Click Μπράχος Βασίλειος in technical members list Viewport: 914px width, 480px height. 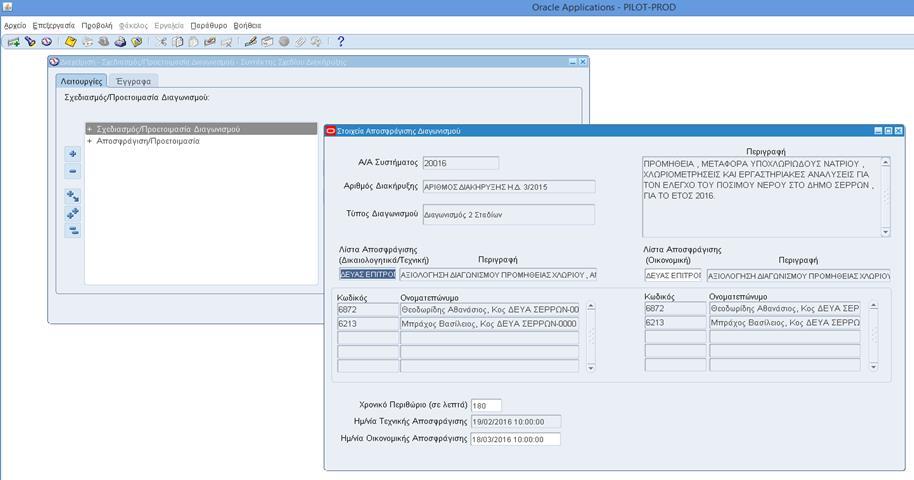[490, 324]
